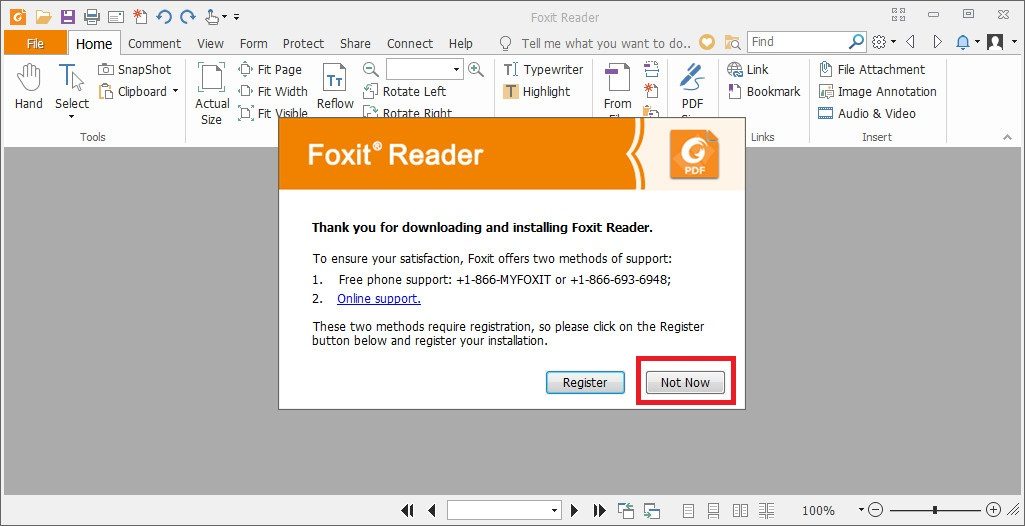Switch to the View tab
Viewport: 1025px width, 526px height.
[x=210, y=43]
